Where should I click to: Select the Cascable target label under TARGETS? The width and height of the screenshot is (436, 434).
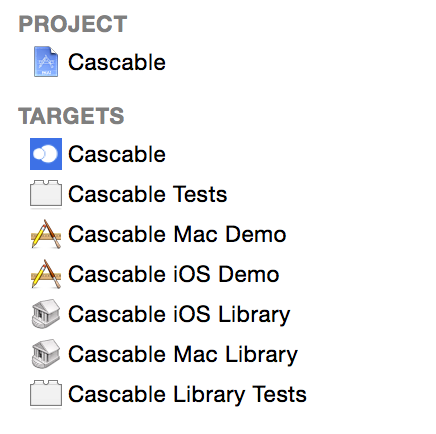click(x=117, y=154)
